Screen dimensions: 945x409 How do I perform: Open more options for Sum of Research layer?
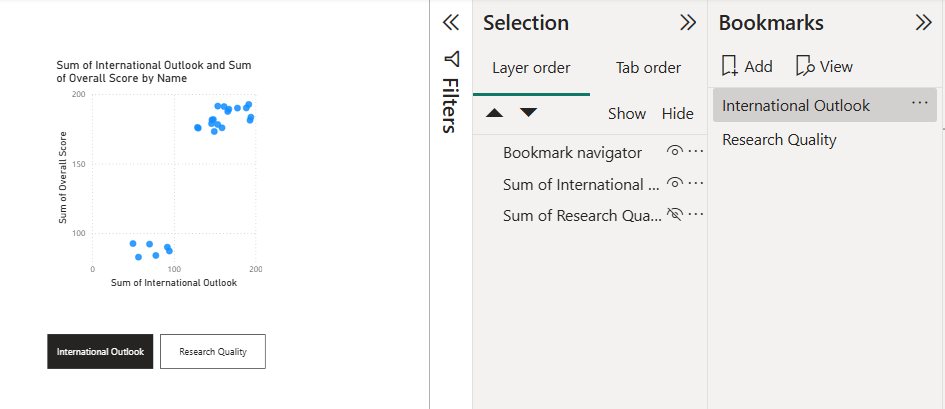click(695, 214)
